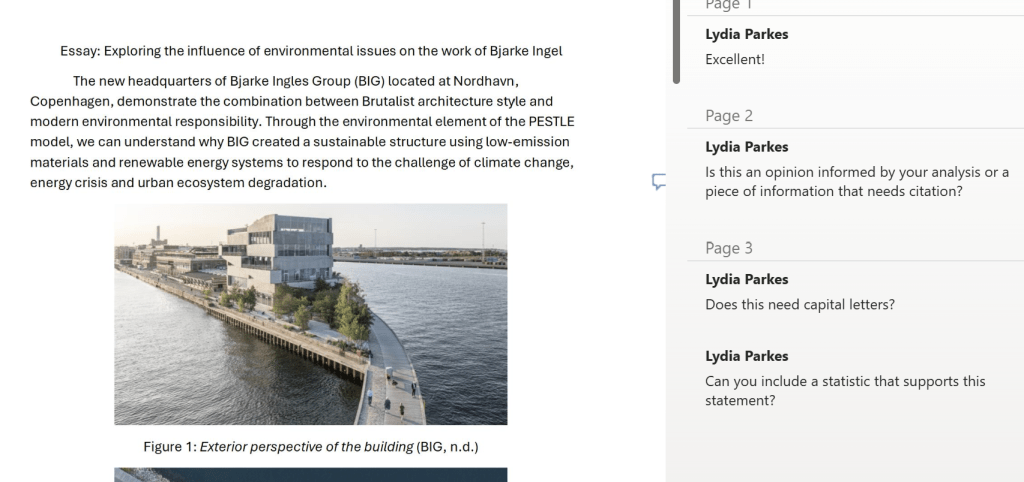
Task: Click Lydia Parkes name above "Excellent!"
Action: (x=746, y=35)
